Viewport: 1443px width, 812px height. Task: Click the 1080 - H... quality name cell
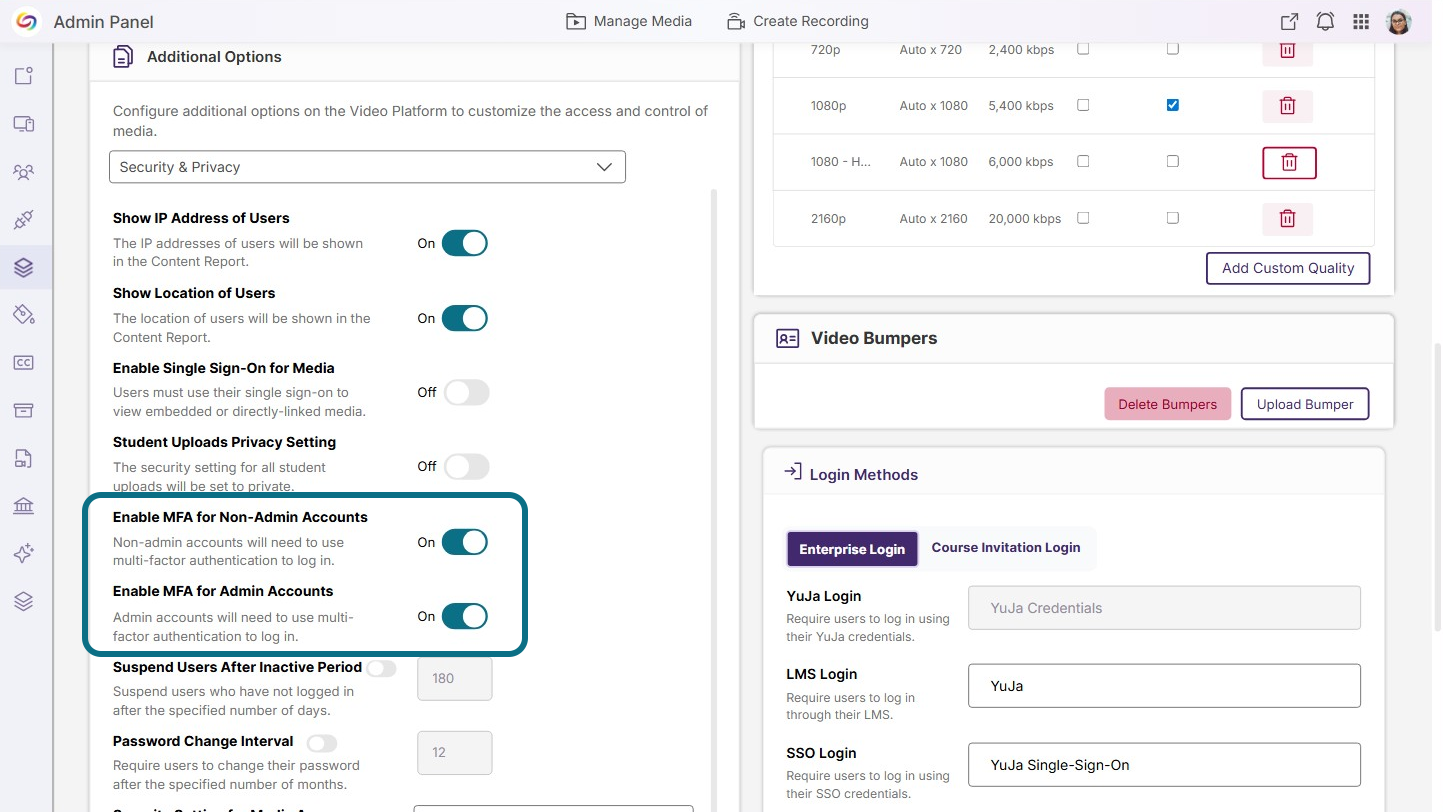841,161
